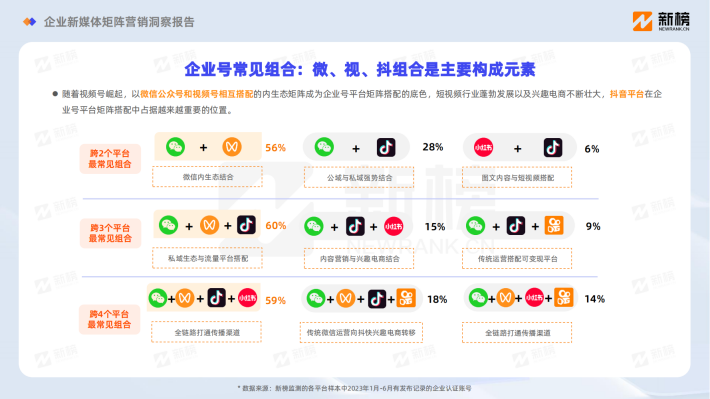
Task: Click the orange Channels icon in the 56% combination
Action: click(232, 147)
